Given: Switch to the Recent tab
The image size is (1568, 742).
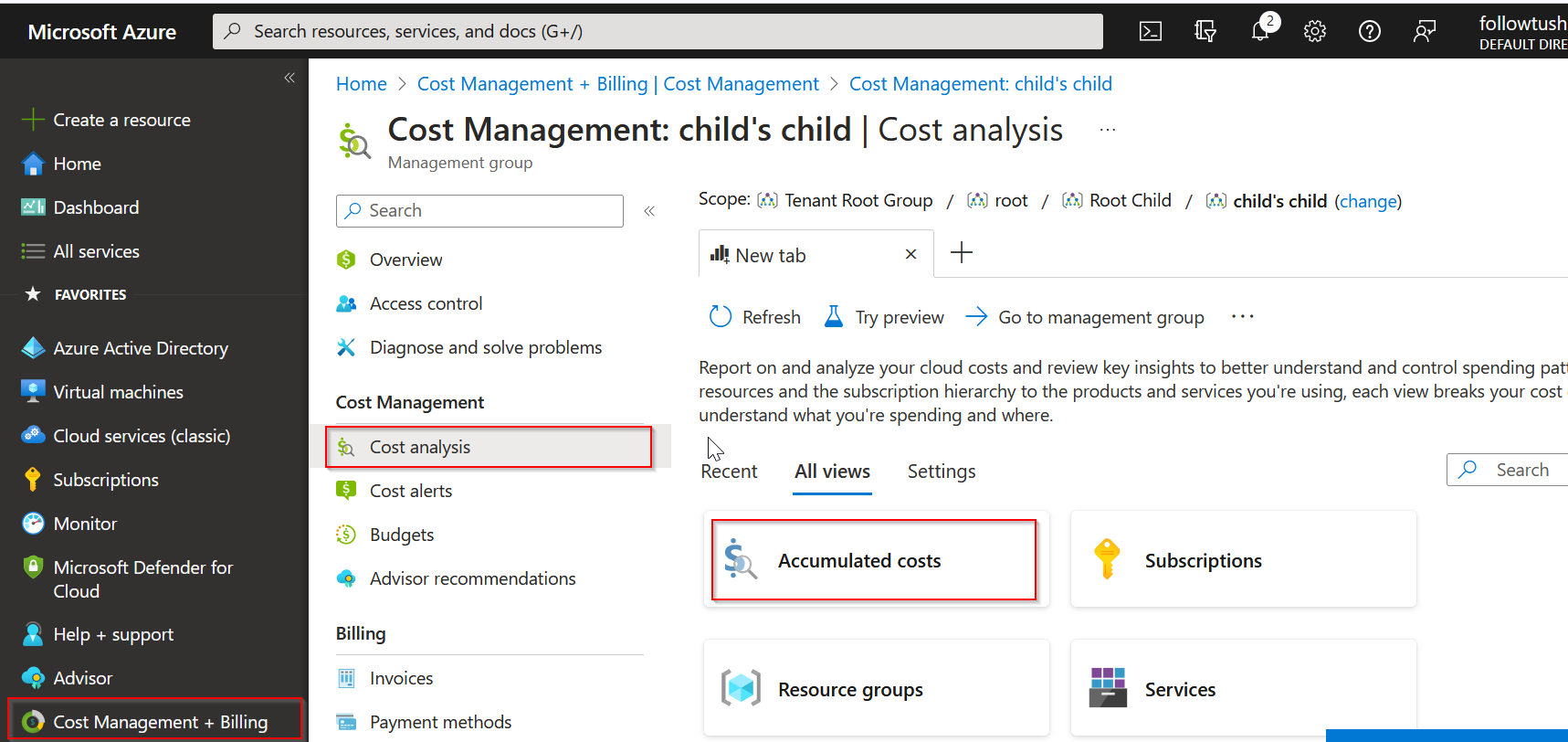Looking at the screenshot, I should 729,472.
